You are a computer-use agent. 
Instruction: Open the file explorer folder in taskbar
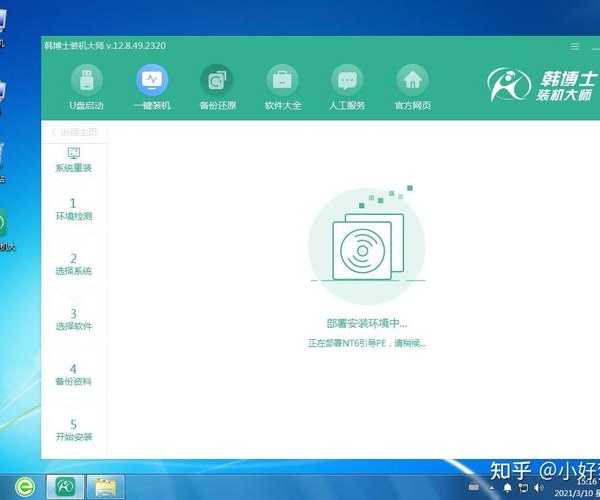point(106,485)
